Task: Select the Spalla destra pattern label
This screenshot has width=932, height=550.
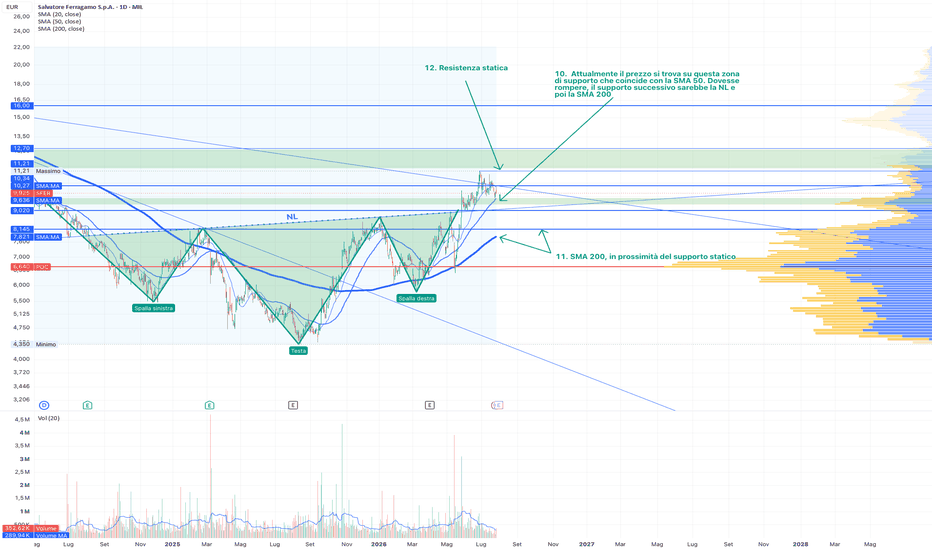Action: click(x=417, y=298)
